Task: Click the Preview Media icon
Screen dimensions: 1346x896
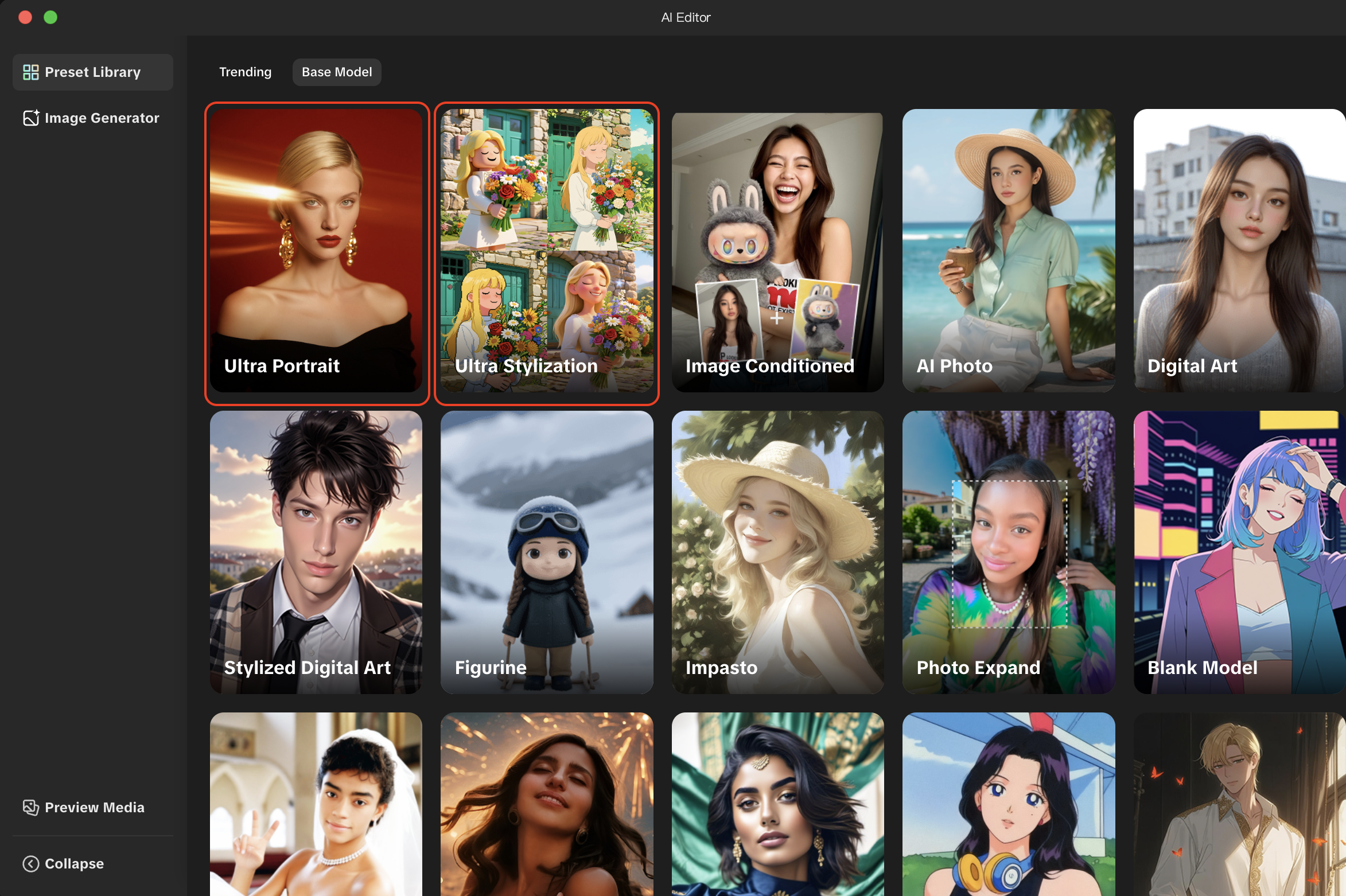Action: pyautogui.click(x=30, y=808)
